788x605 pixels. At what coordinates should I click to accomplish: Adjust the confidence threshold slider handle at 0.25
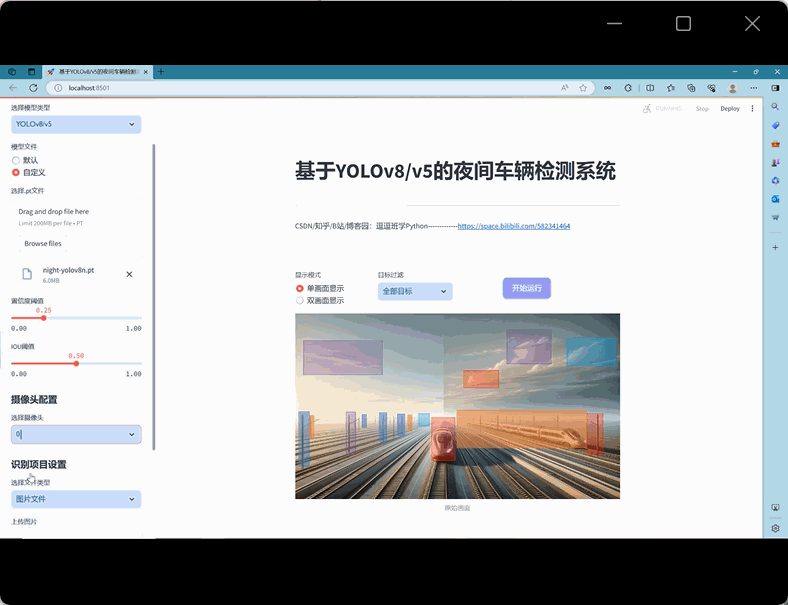pos(44,318)
